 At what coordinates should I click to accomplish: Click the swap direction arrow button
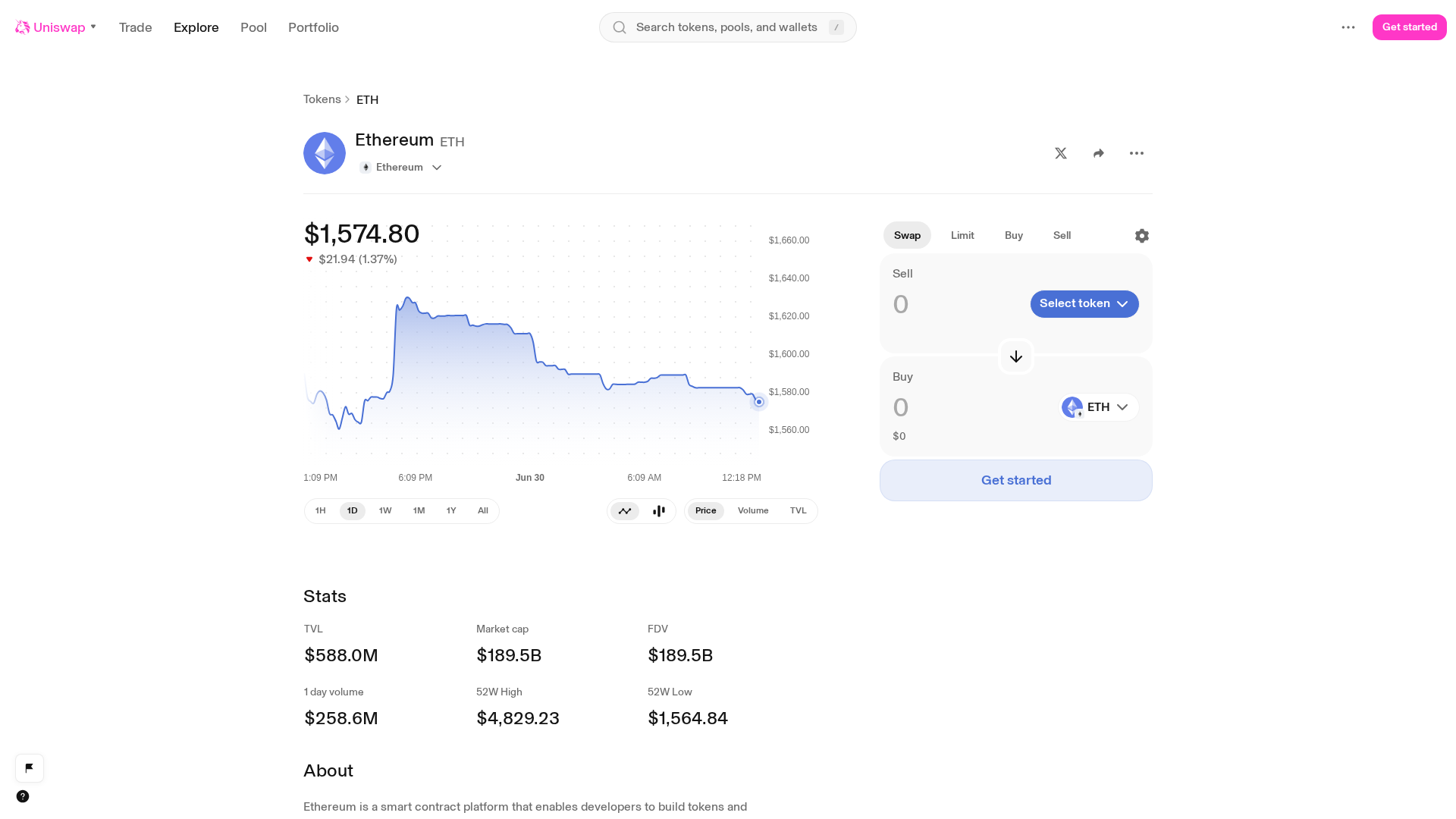[1016, 356]
